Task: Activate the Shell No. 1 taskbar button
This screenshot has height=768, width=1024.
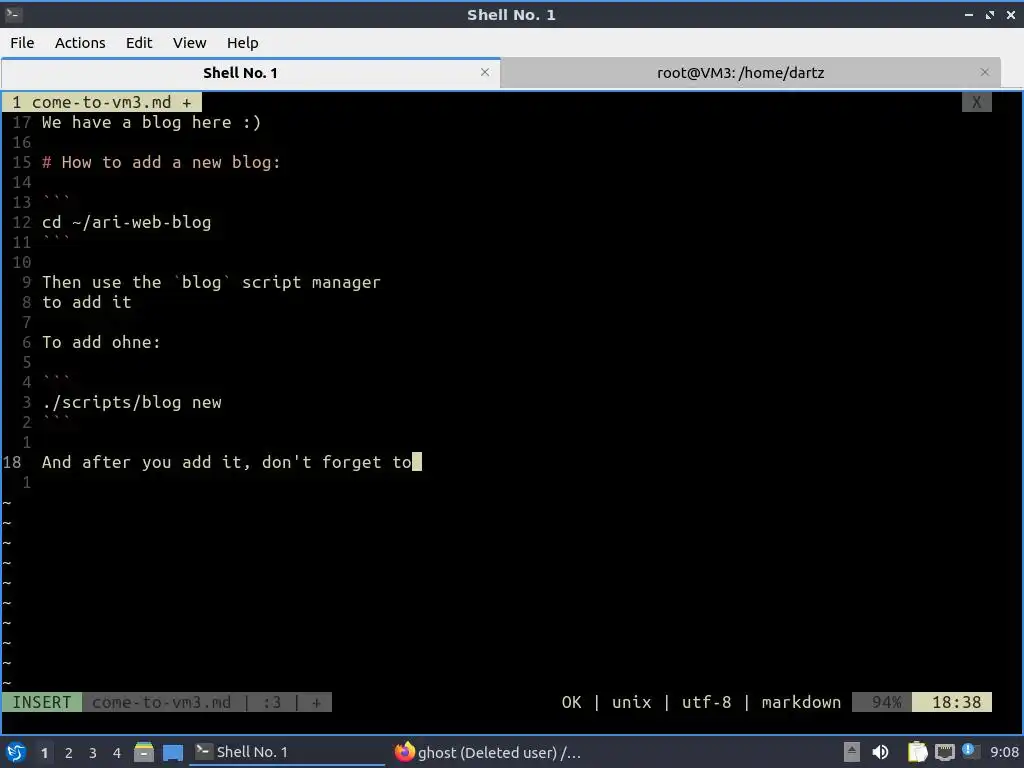Action: (x=287, y=752)
